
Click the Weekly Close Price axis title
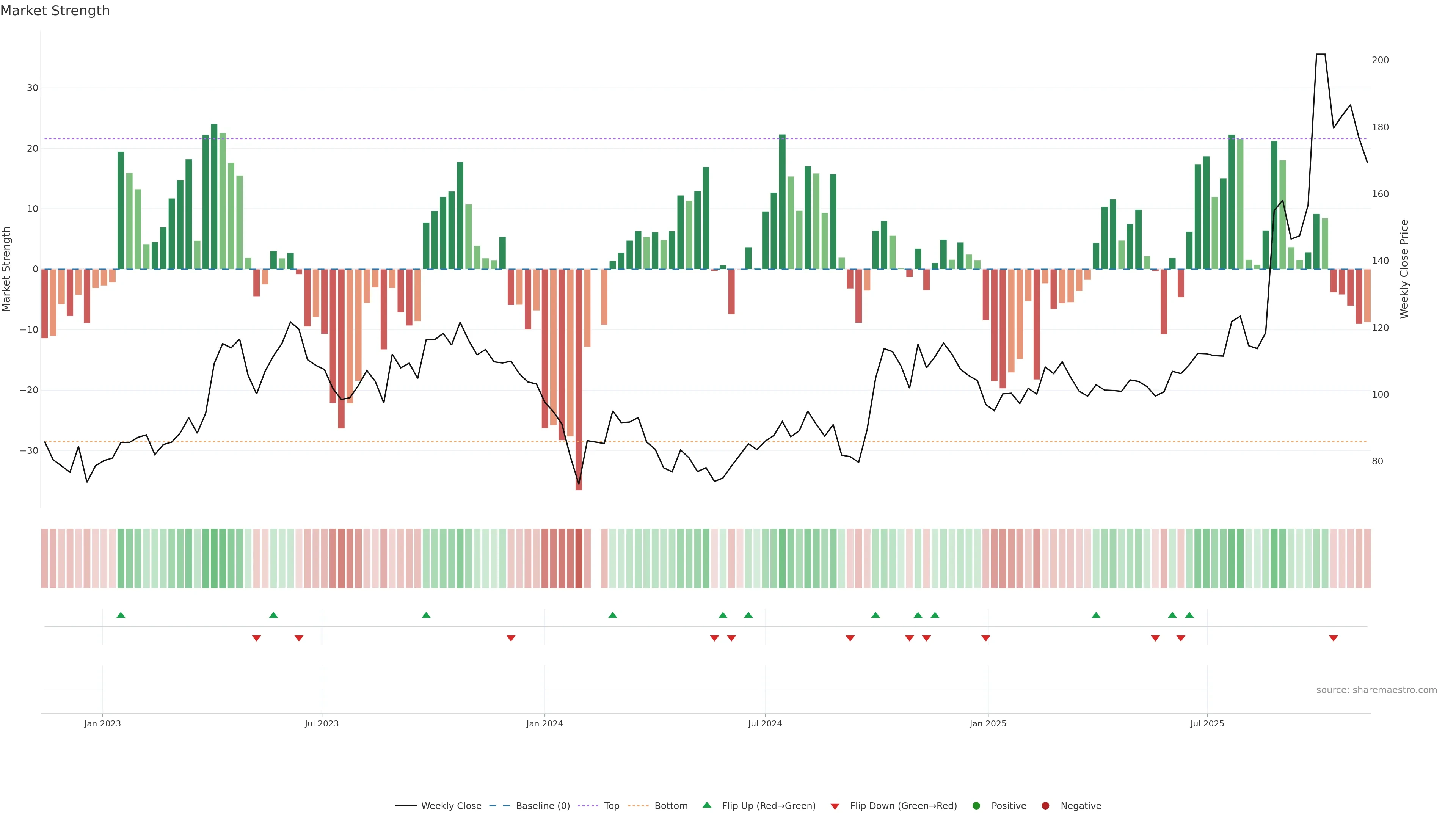[x=1404, y=269]
